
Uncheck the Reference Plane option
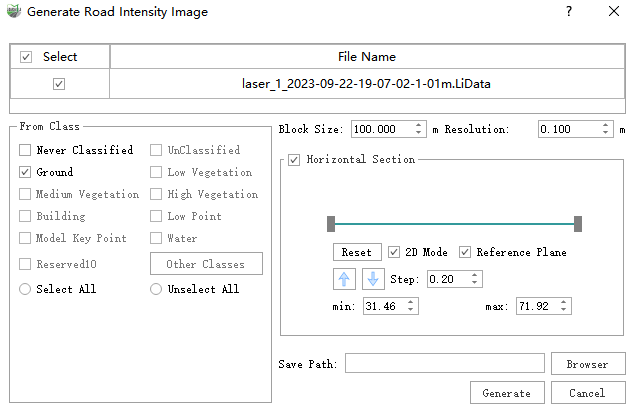click(465, 252)
